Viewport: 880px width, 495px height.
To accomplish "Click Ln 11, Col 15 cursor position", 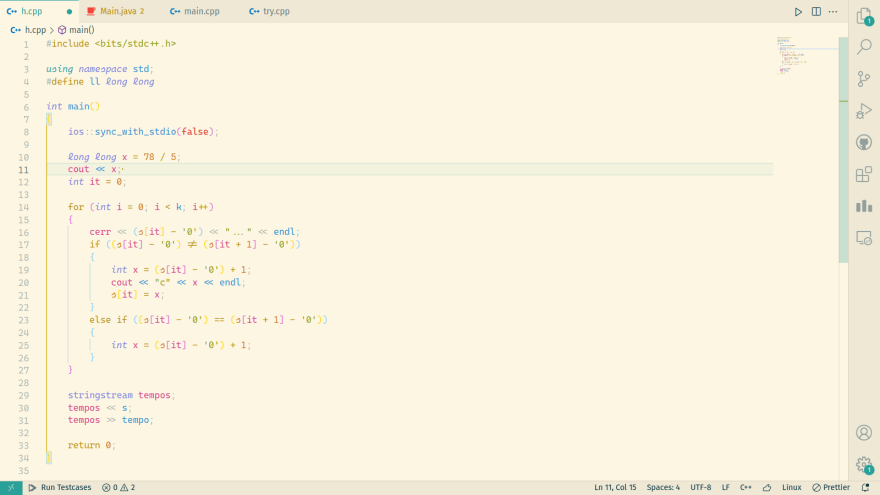I will pyautogui.click(x=615, y=488).
